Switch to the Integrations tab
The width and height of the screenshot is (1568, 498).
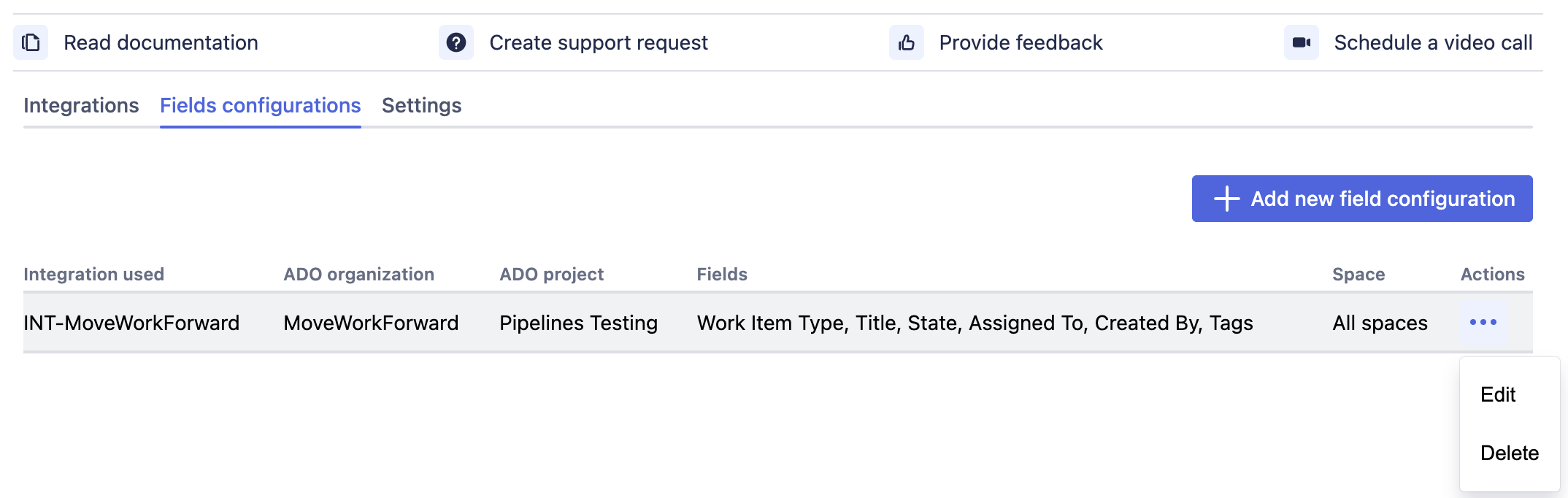[x=81, y=106]
